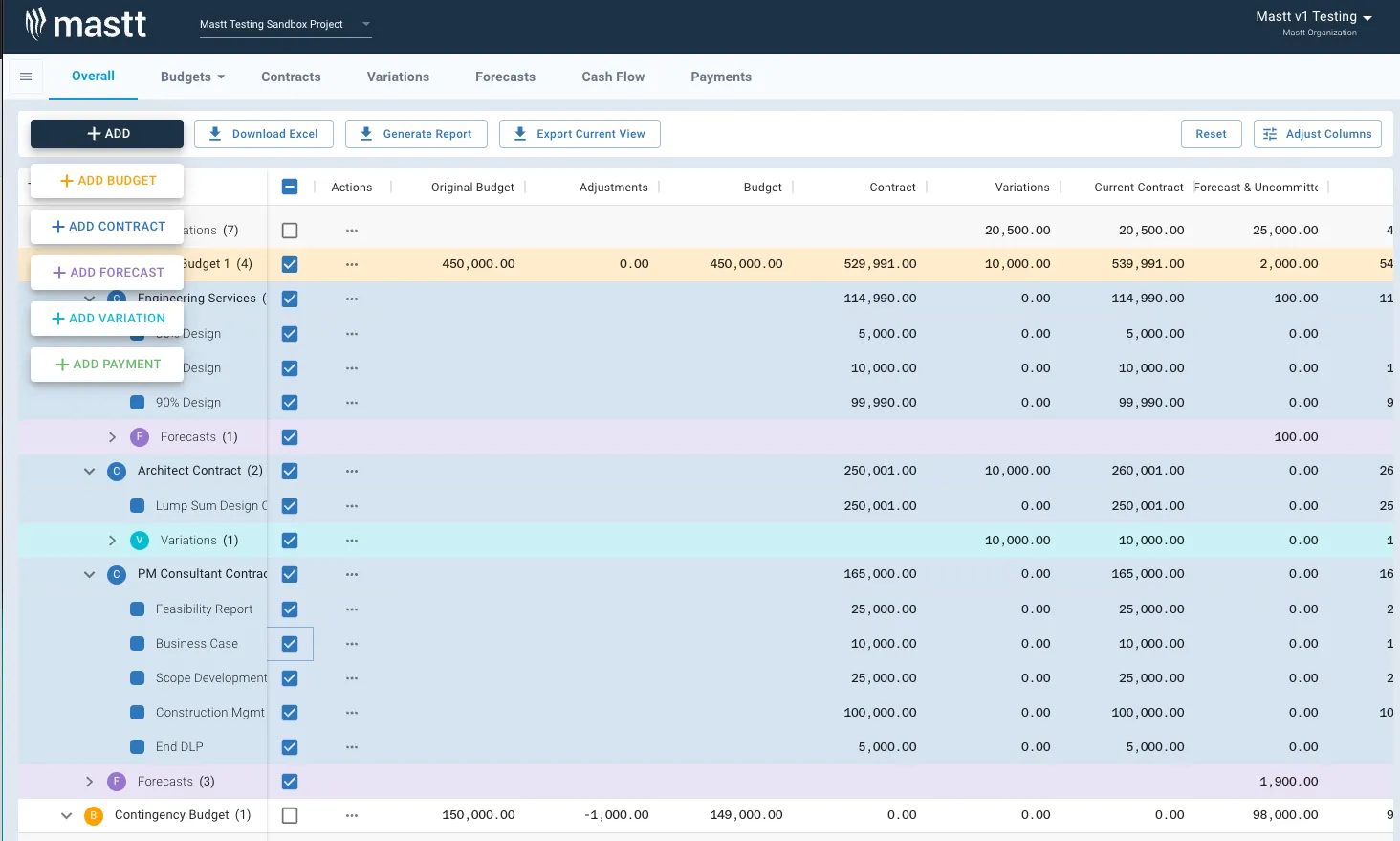Check the Contingency Budget row checkbox
1400x841 pixels.
coord(290,816)
